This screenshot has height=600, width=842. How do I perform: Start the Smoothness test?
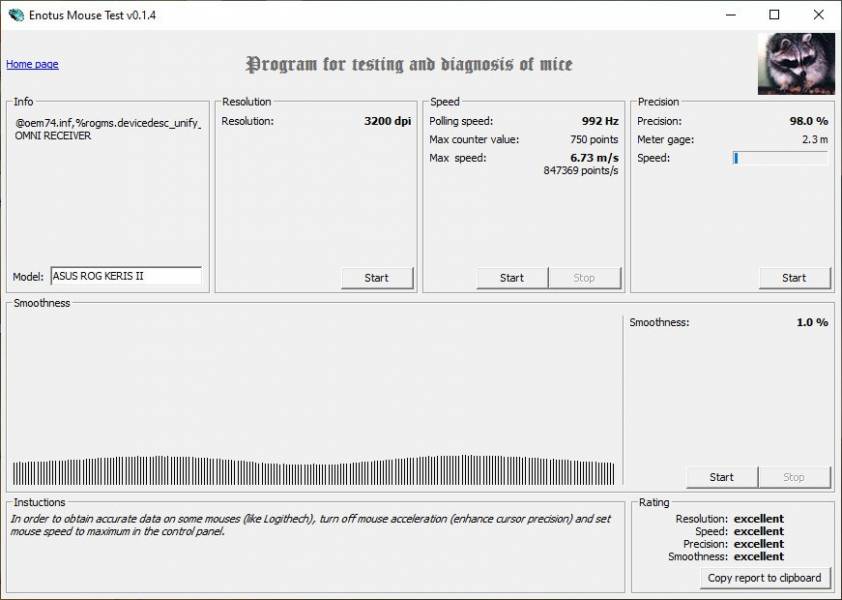[721, 477]
